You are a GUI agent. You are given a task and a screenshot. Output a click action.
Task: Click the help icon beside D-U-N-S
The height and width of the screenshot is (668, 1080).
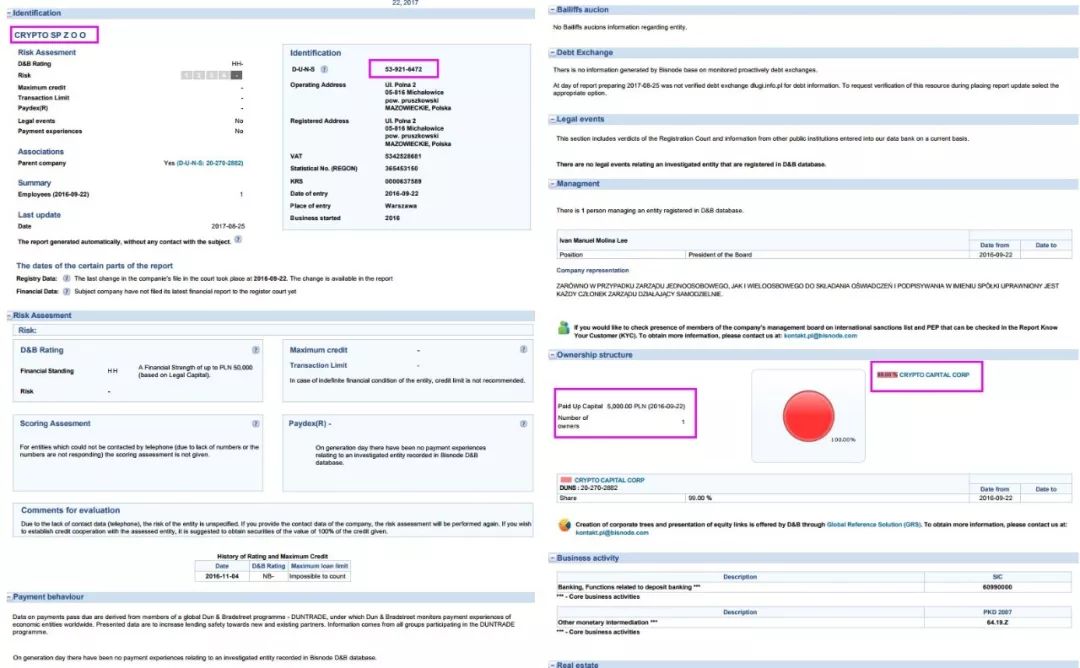pyautogui.click(x=324, y=69)
